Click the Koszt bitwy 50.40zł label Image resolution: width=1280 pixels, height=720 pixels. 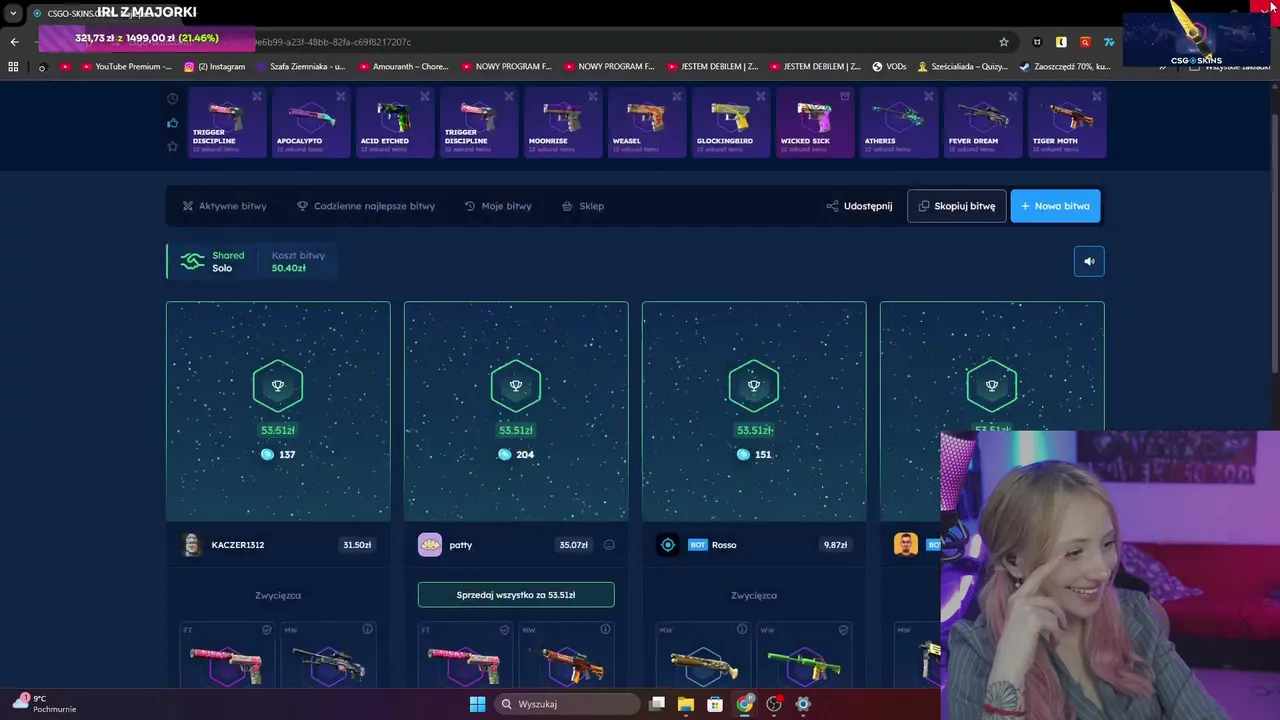pos(298,262)
